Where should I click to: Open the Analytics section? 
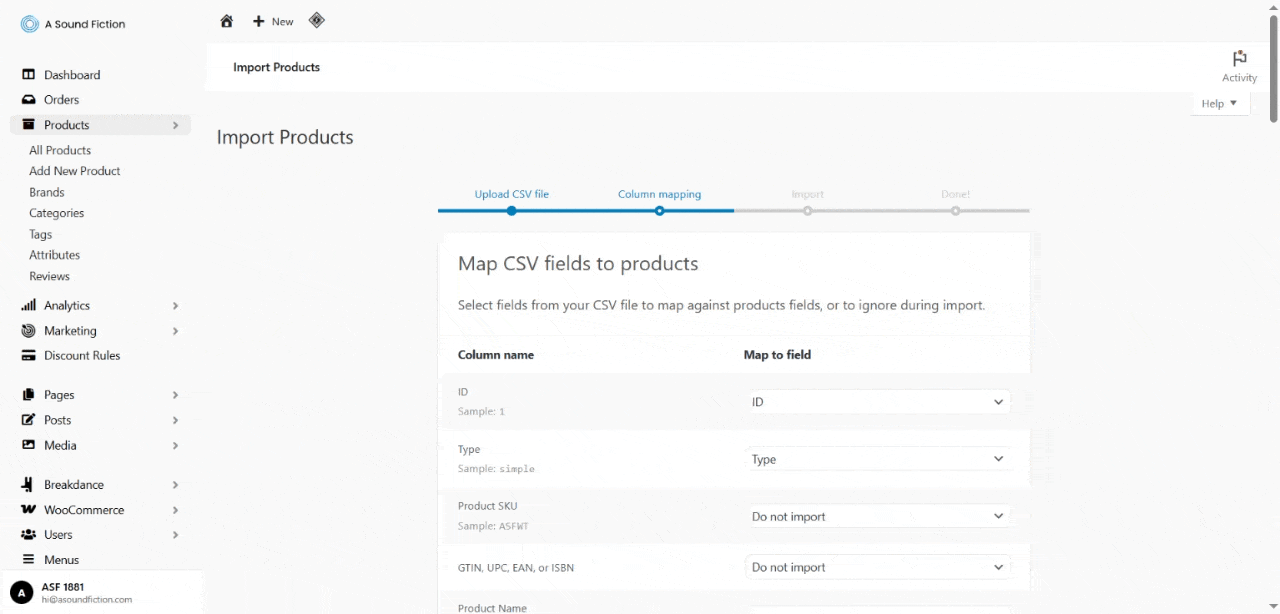click(x=66, y=305)
